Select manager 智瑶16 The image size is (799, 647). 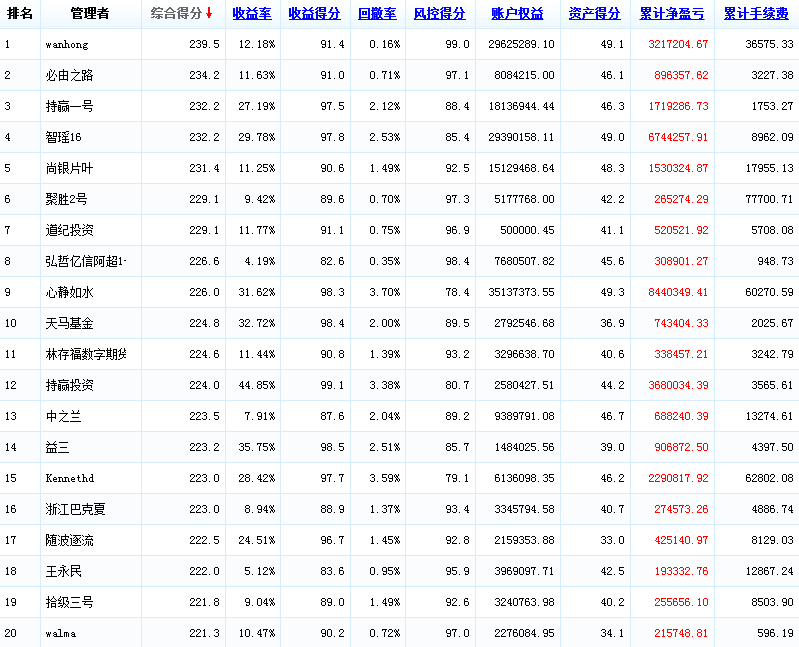(64, 137)
